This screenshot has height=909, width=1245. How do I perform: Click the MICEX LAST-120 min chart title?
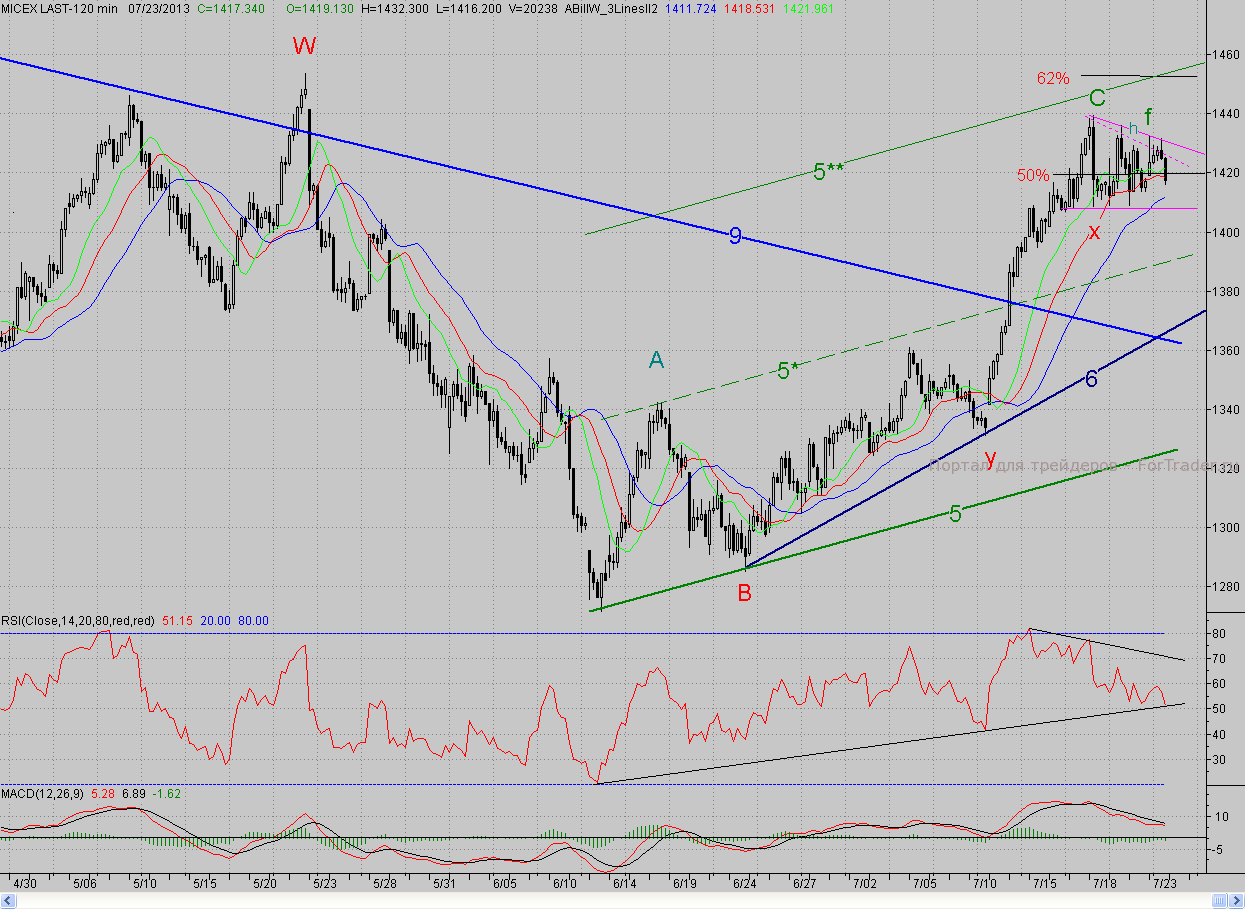[x=60, y=8]
